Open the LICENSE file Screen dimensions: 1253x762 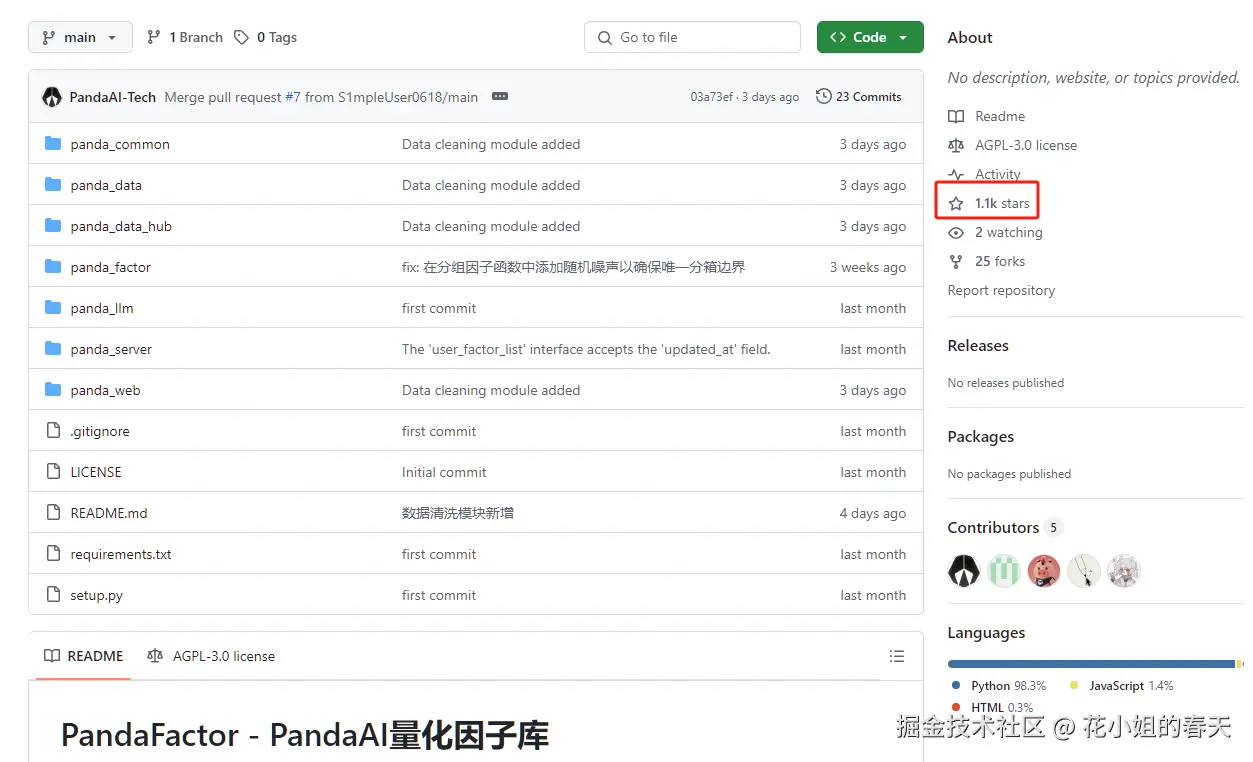pyautogui.click(x=96, y=472)
